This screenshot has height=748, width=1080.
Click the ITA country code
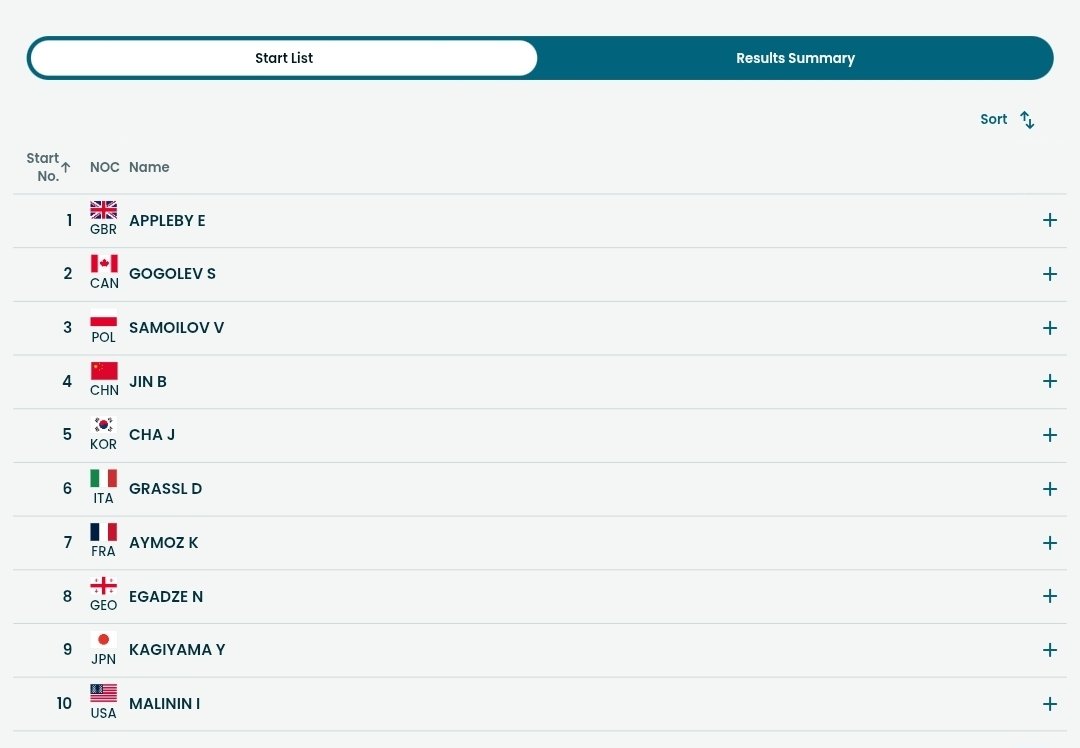tap(103, 498)
